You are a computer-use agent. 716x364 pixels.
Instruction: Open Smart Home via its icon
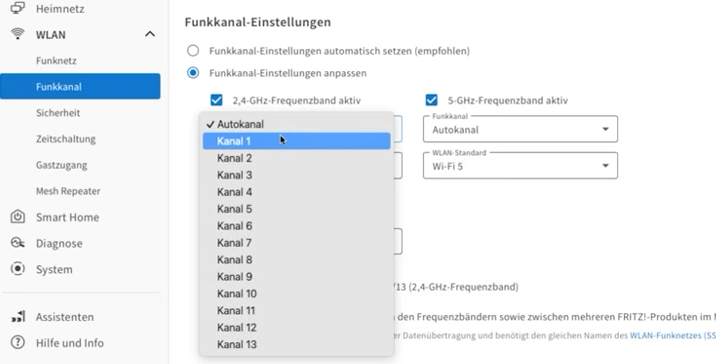pyautogui.click(x=17, y=216)
